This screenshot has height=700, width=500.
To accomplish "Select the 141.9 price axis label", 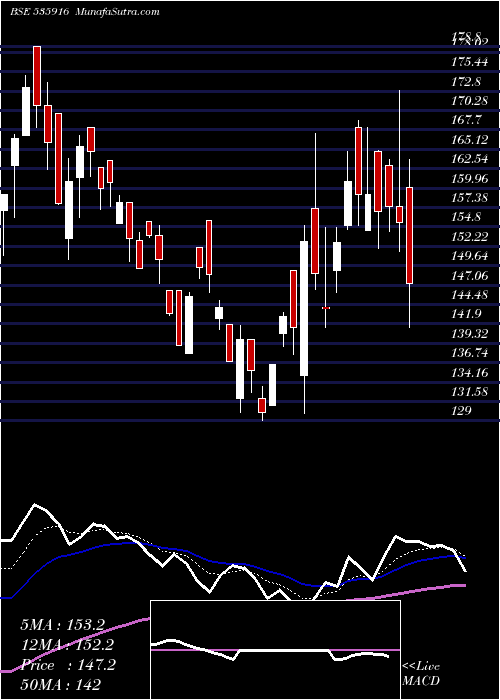I will 466,314.
